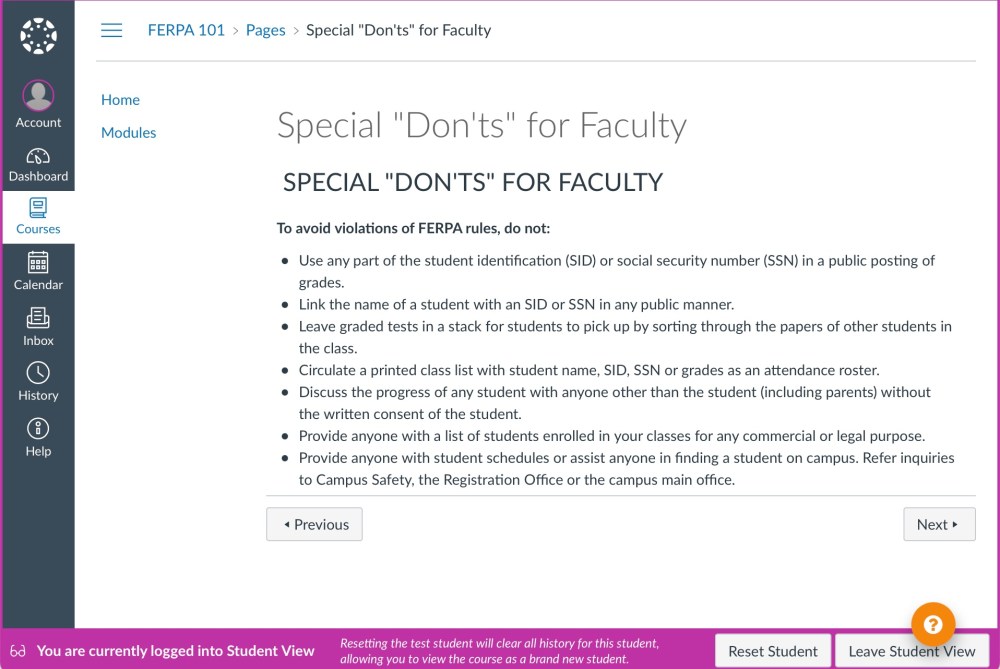Image resolution: width=1000 pixels, height=669 pixels.
Task: Click the FERPA 101 breadcrumb link
Action: (x=186, y=30)
